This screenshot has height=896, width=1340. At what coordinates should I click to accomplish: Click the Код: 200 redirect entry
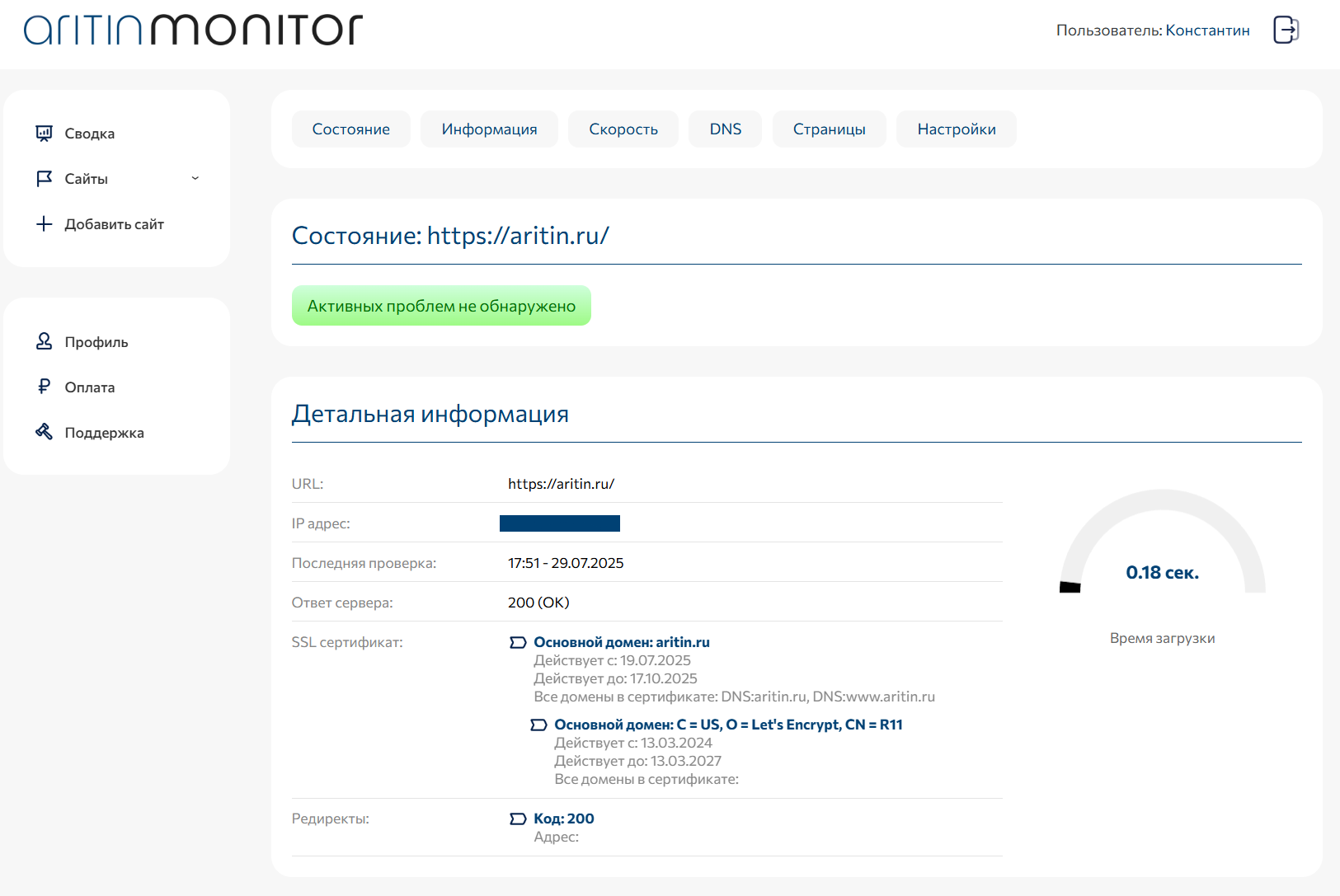coord(564,819)
